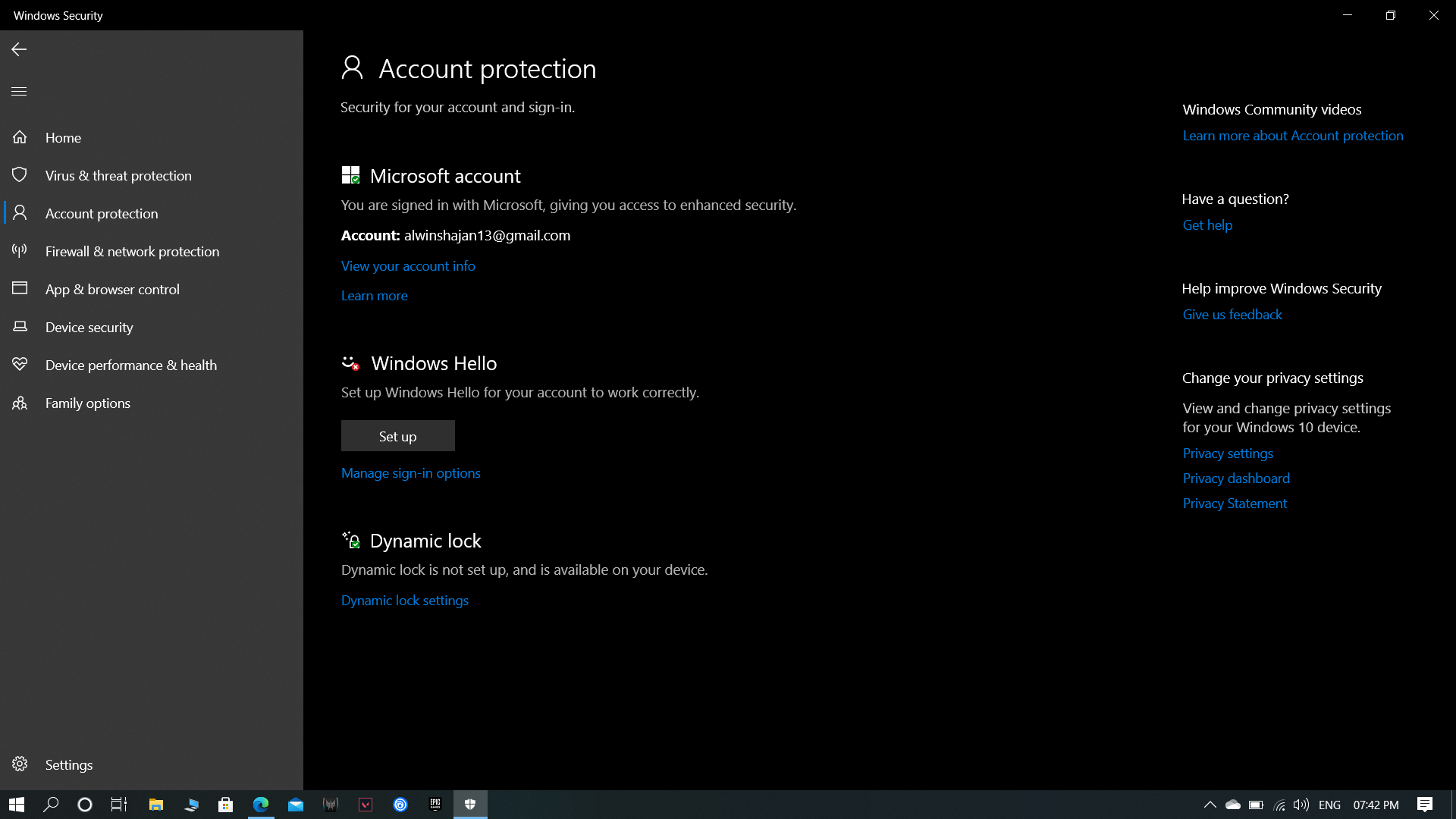Open Manage sign-in options link
1456x819 pixels.
[411, 473]
